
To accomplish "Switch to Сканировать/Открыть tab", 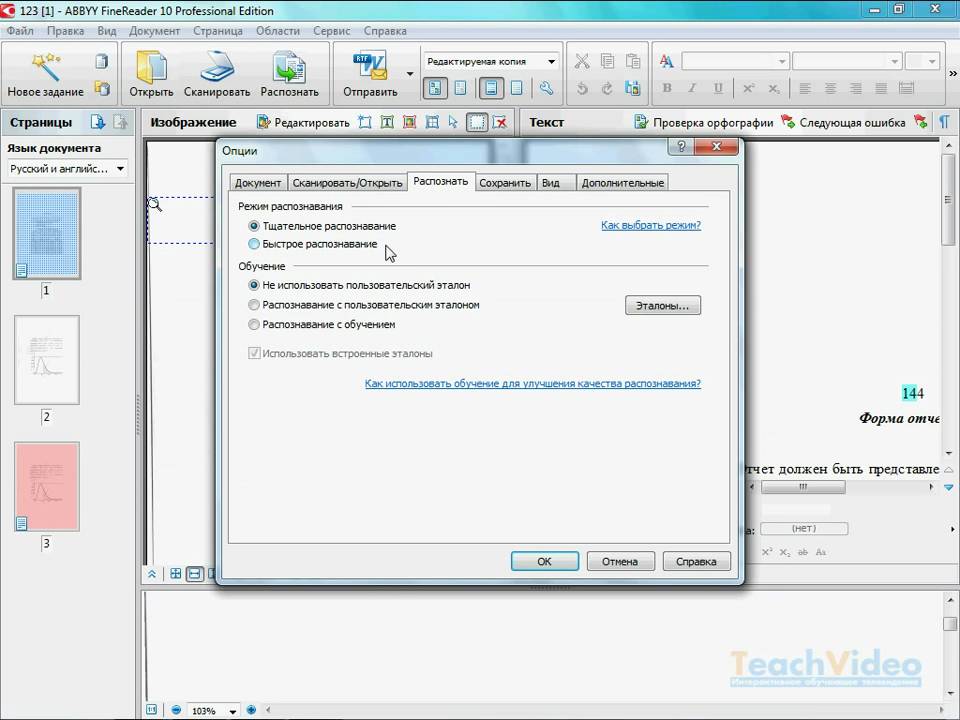I will point(347,182).
